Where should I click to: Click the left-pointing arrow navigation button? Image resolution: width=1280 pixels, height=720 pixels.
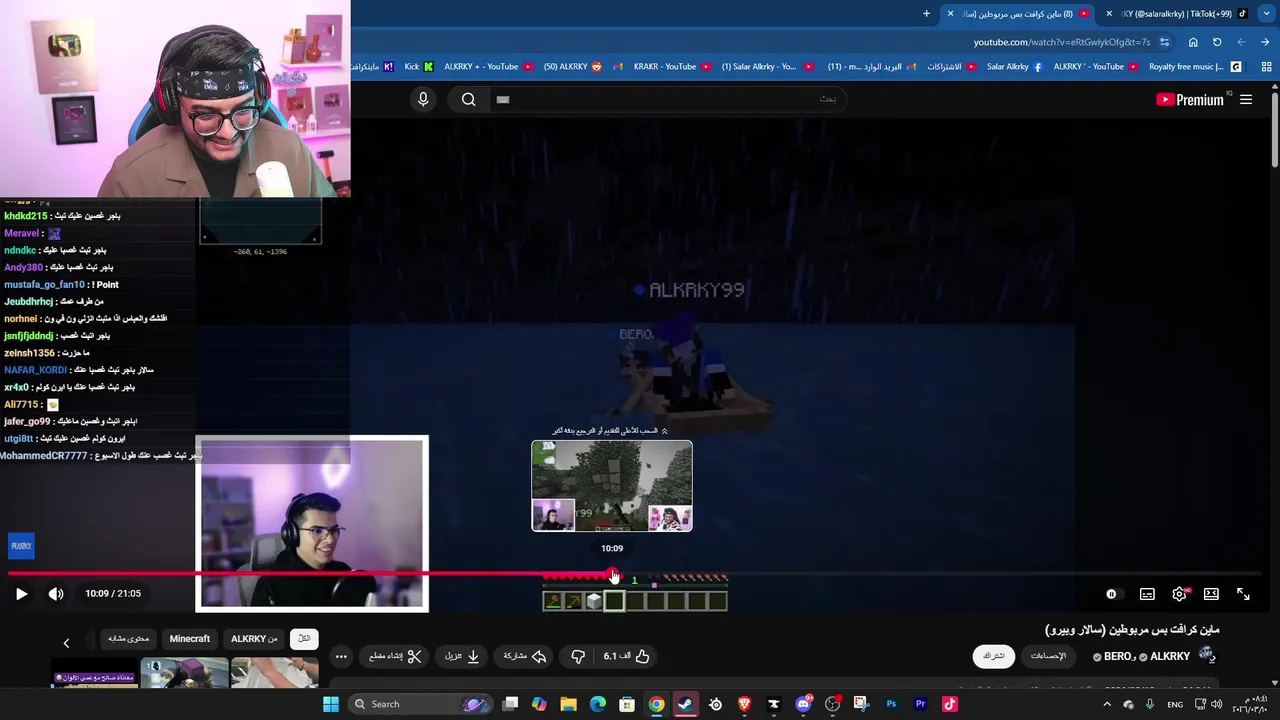(1241, 42)
